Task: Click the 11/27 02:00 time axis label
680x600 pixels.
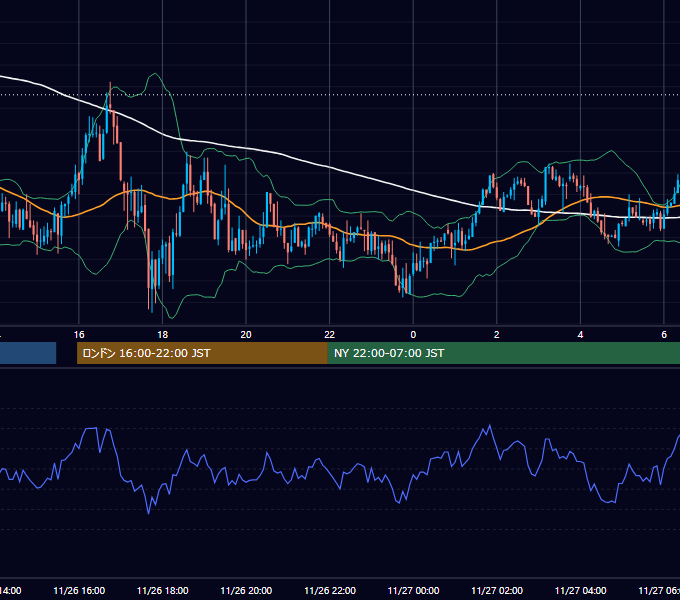Action: click(x=497, y=590)
